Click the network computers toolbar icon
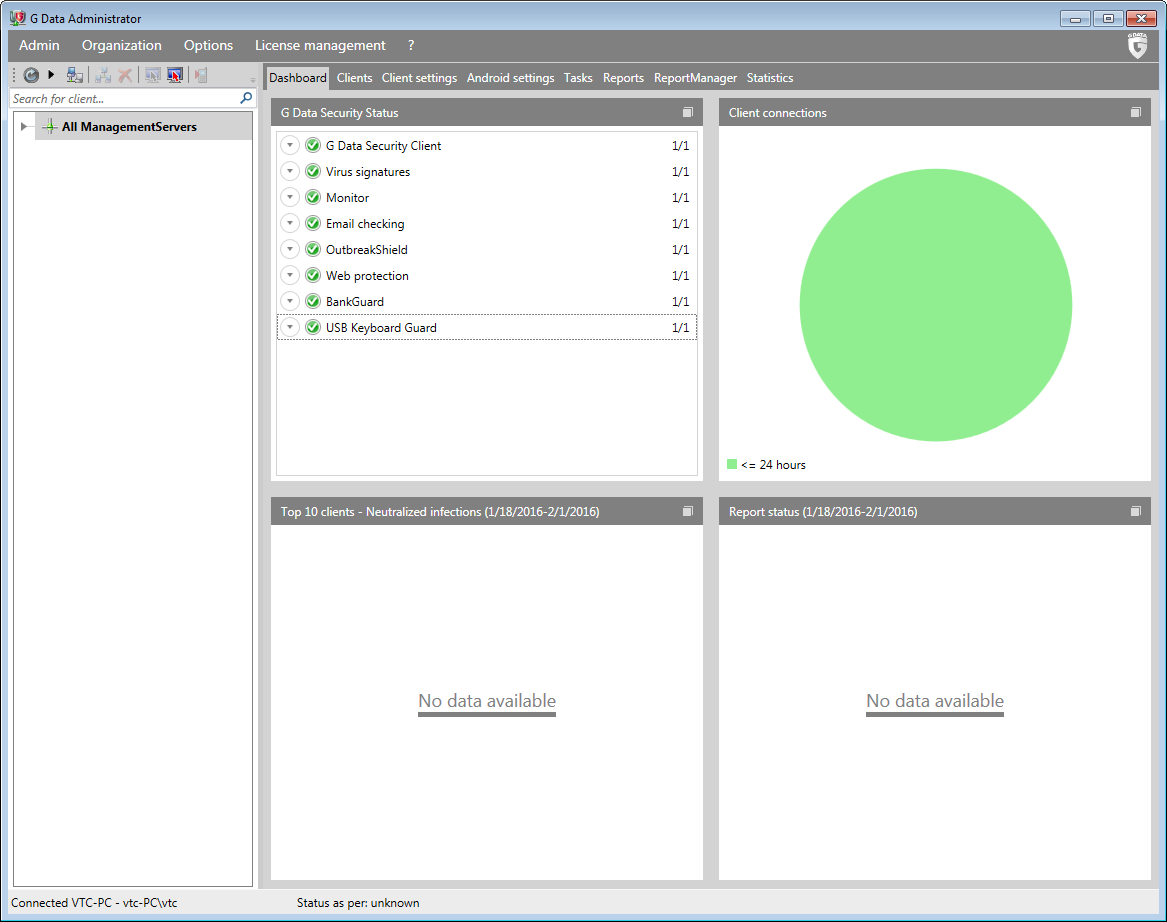This screenshot has width=1167, height=922. click(75, 75)
